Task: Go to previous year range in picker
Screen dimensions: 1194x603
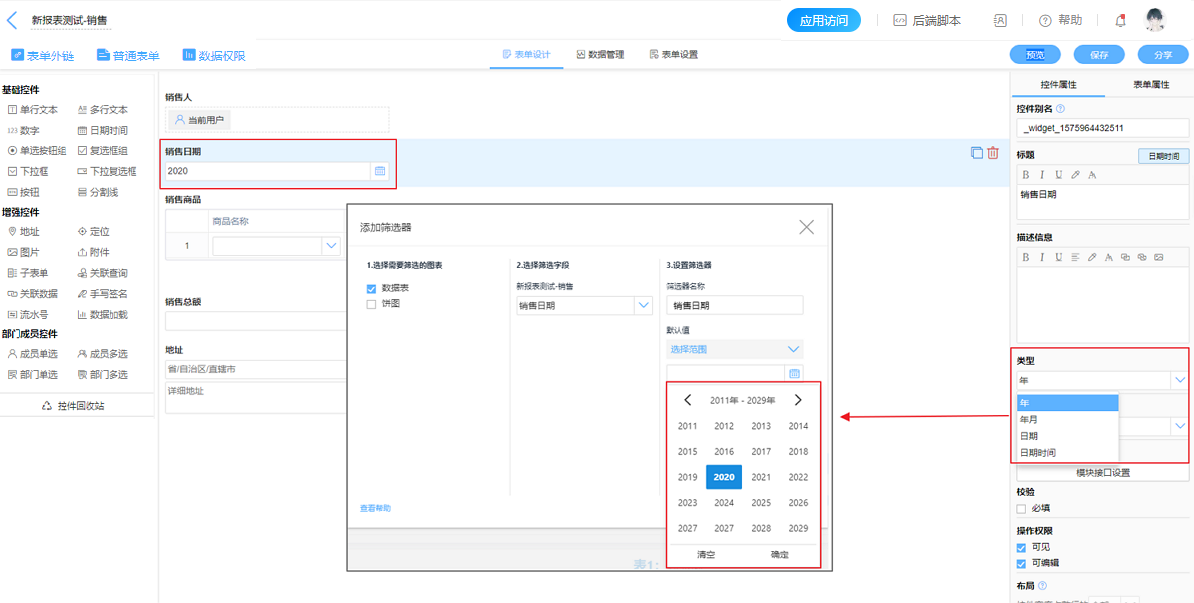Action: tap(688, 400)
